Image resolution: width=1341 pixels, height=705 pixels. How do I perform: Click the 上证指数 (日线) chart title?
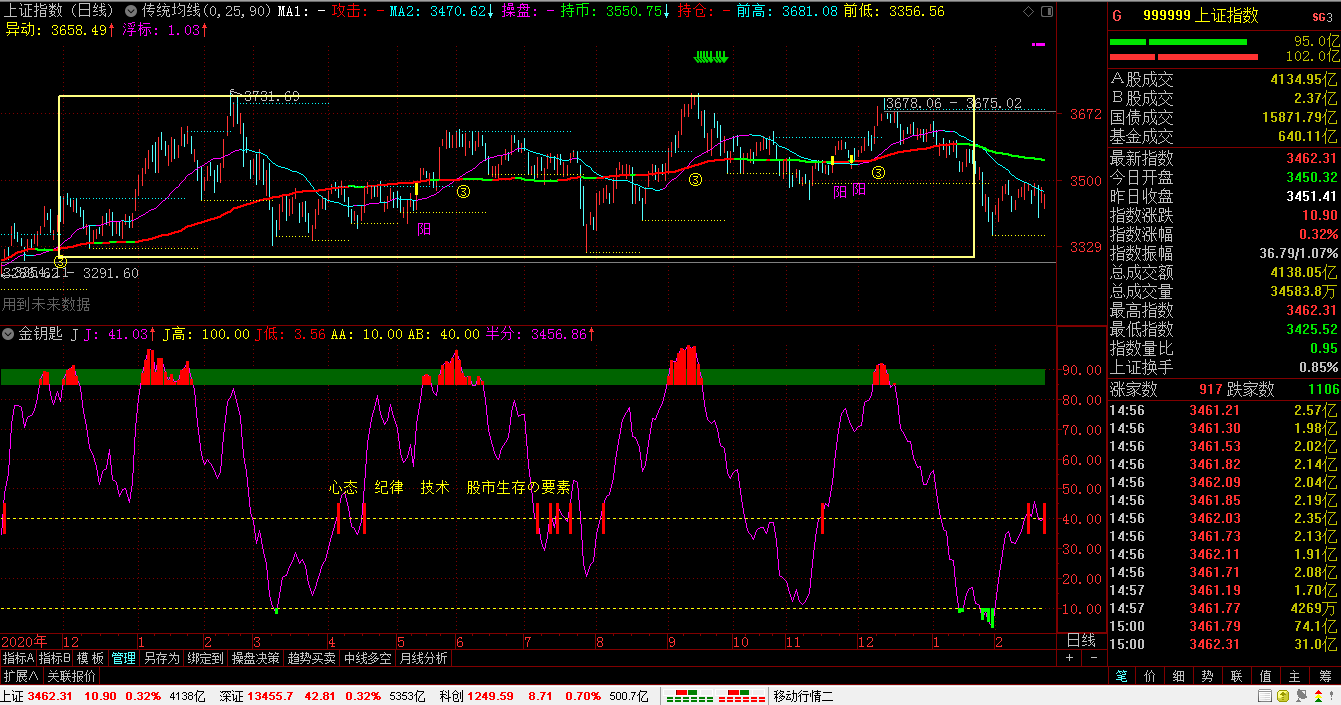(62, 11)
